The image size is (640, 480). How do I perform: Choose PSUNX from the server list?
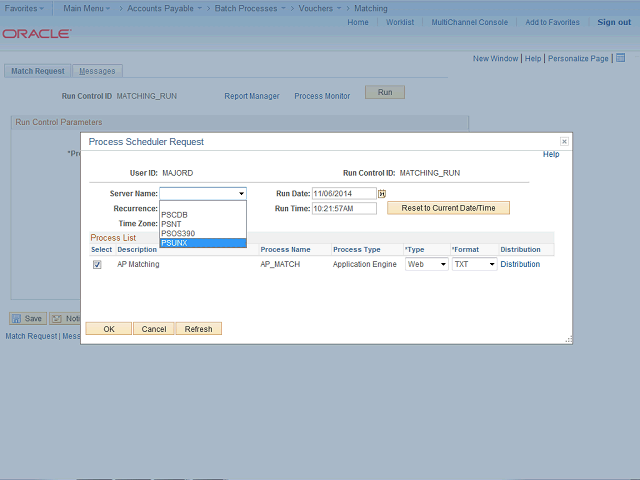click(203, 243)
